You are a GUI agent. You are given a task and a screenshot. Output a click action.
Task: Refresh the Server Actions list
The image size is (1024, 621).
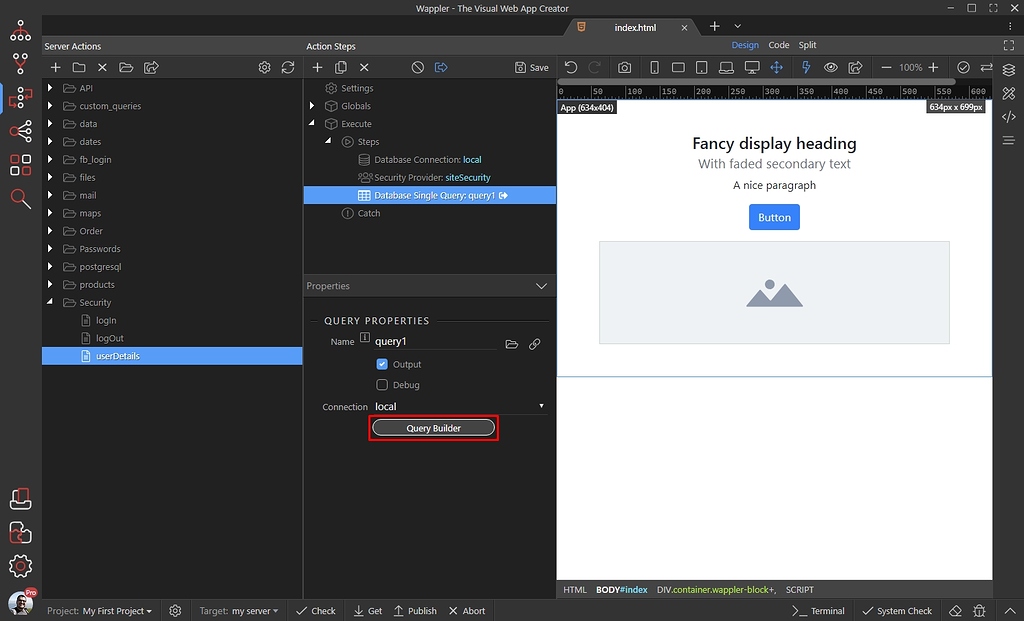pyautogui.click(x=287, y=67)
